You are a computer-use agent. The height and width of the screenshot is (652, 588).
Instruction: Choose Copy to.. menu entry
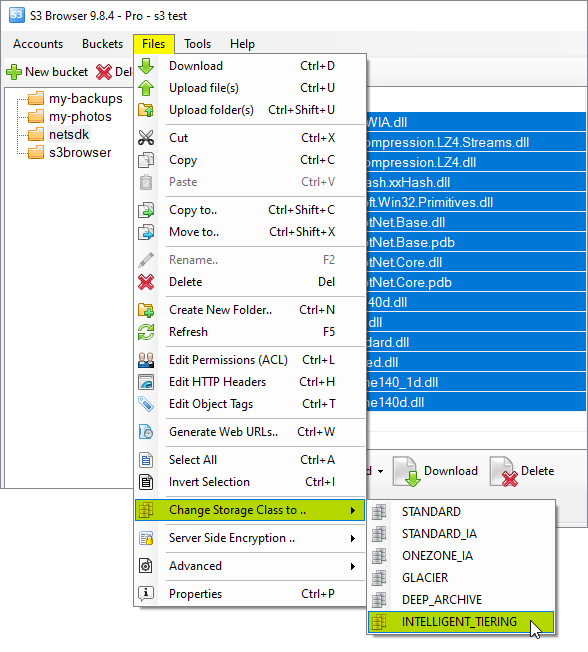pos(250,210)
